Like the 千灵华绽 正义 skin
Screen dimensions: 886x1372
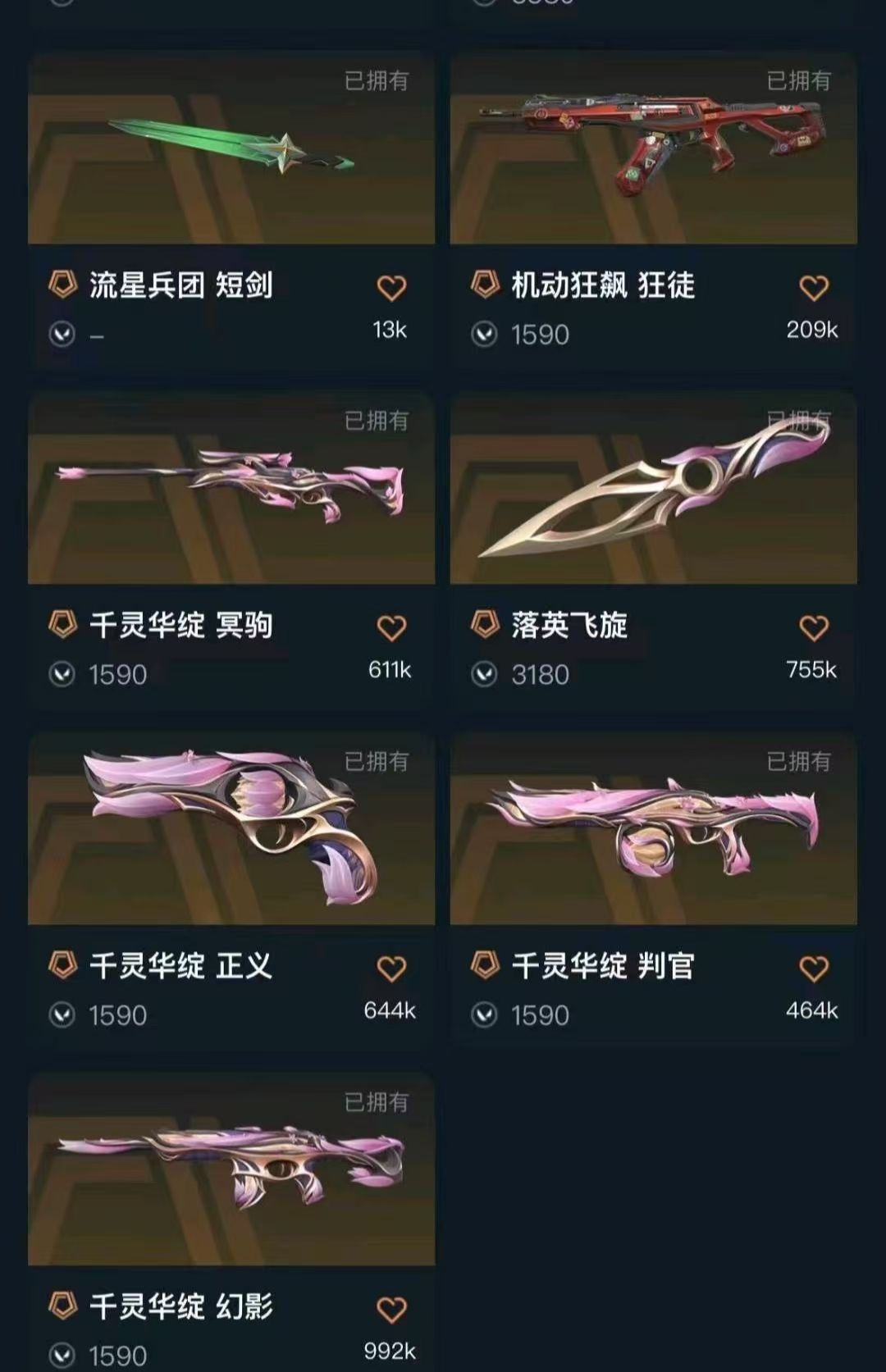click(x=391, y=969)
